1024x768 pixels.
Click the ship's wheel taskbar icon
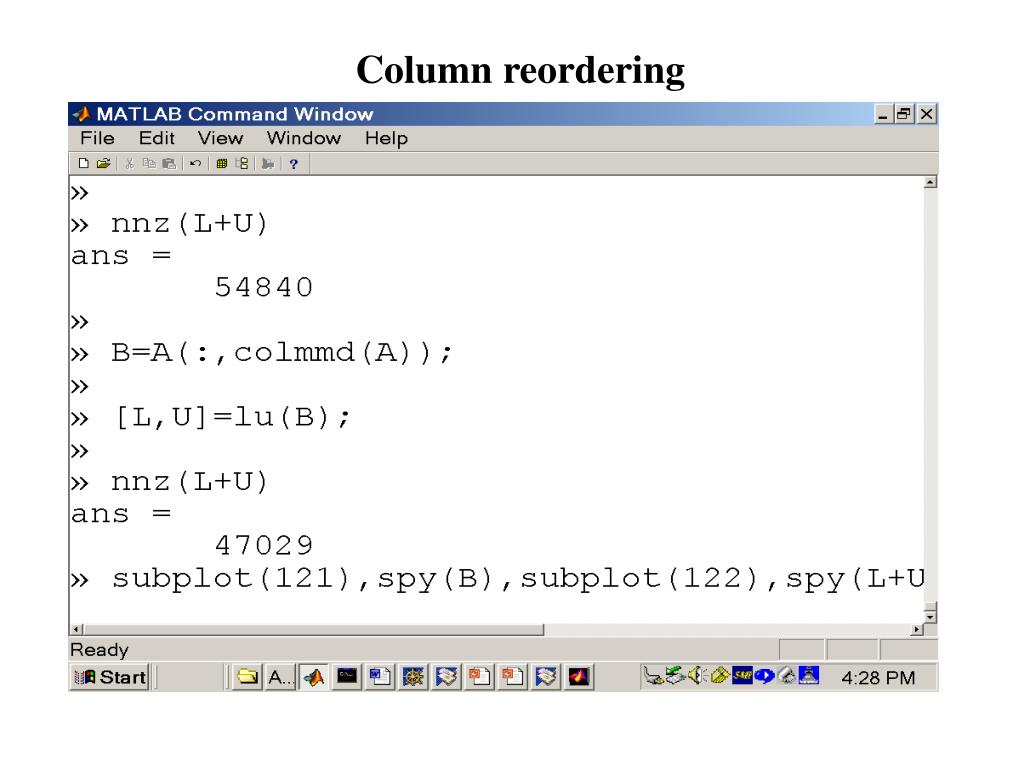[413, 677]
